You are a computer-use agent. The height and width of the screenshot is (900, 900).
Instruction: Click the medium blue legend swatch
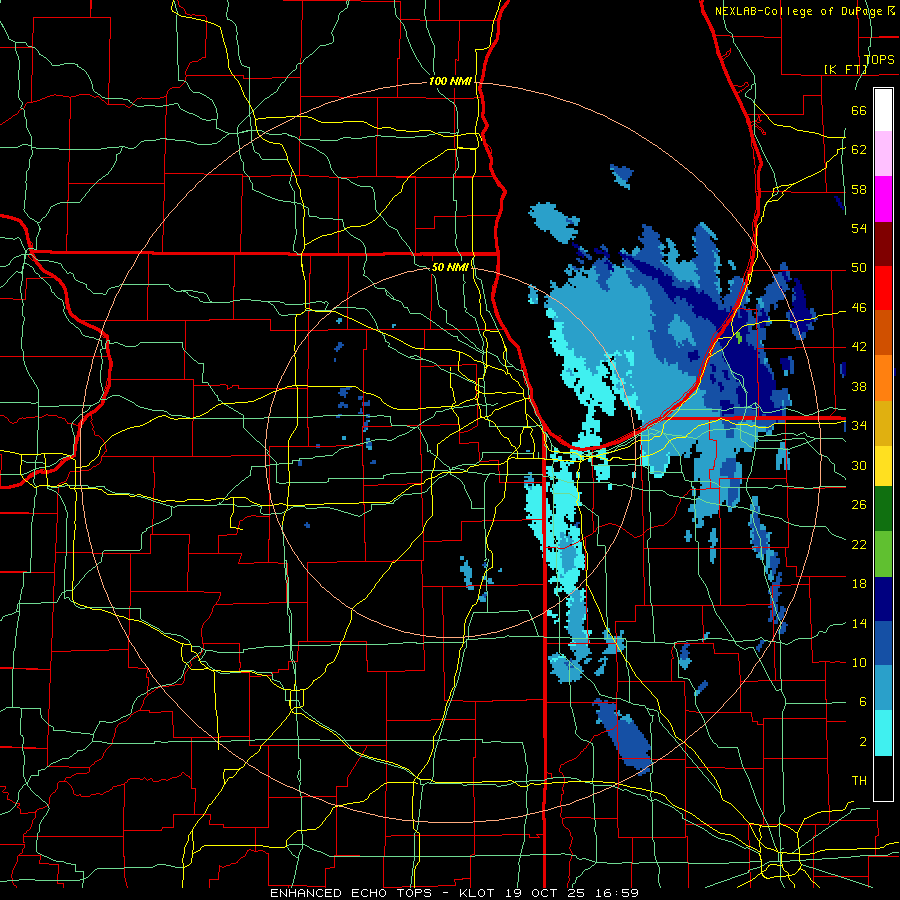click(x=883, y=643)
